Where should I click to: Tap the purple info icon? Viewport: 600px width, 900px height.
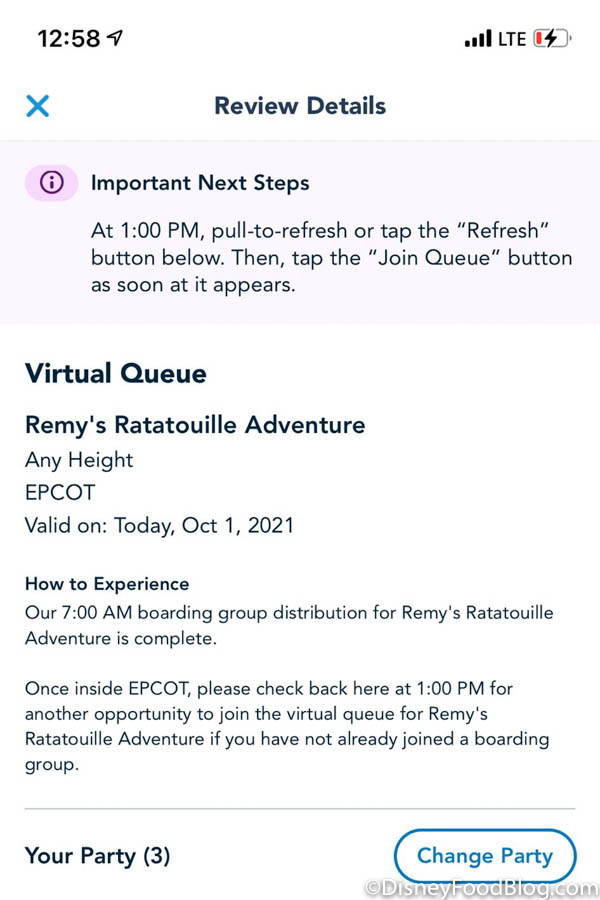[51, 183]
